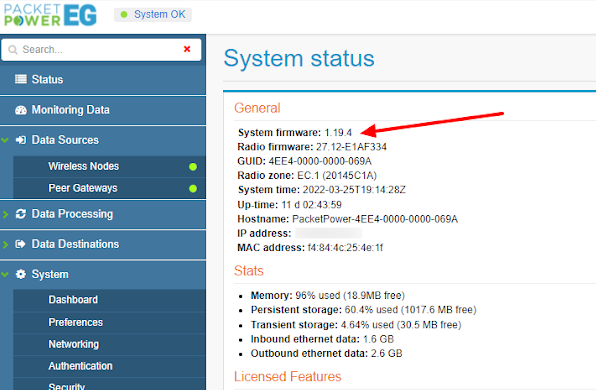Click Persistent storage 60.4% used entry
This screenshot has width=596, height=390.
pos(363,310)
